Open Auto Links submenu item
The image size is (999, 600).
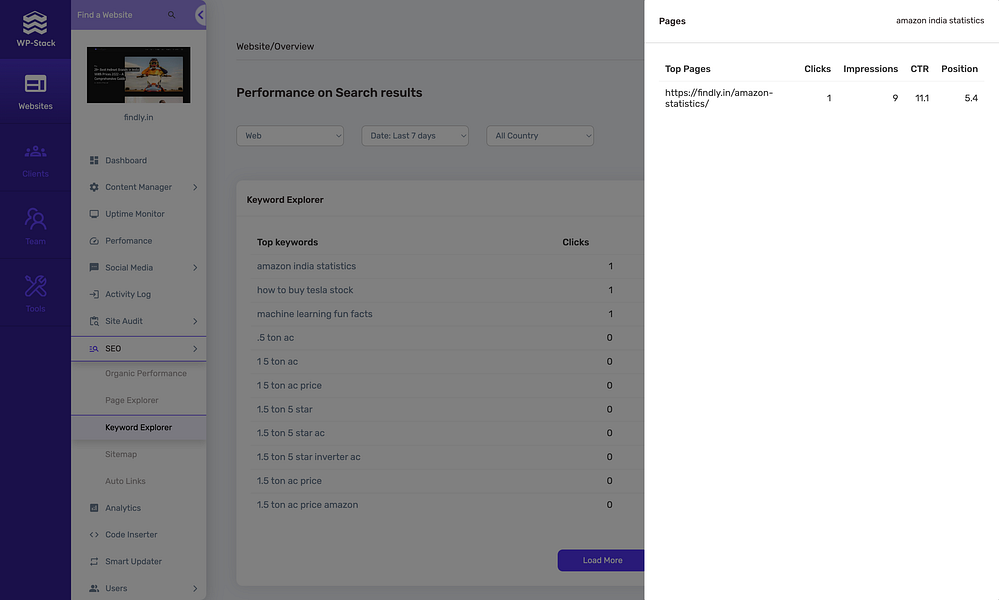click(126, 481)
